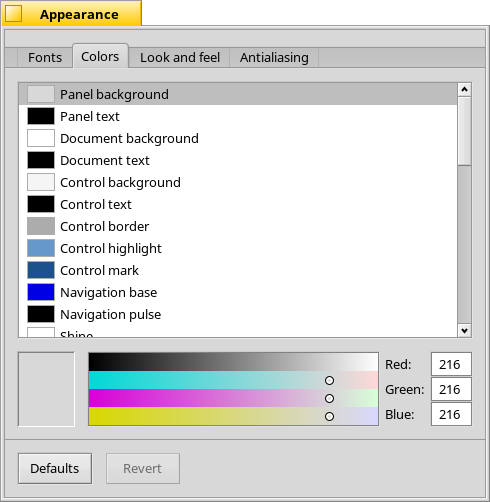Choose the Document text color swatch
The width and height of the screenshot is (490, 502).
pos(41,160)
